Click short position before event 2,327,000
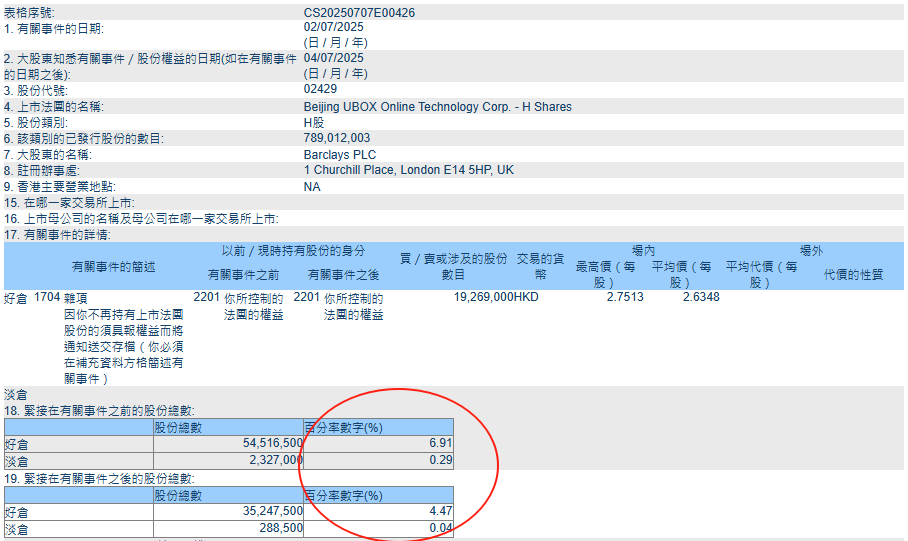This screenshot has width=908, height=541. [x=276, y=460]
